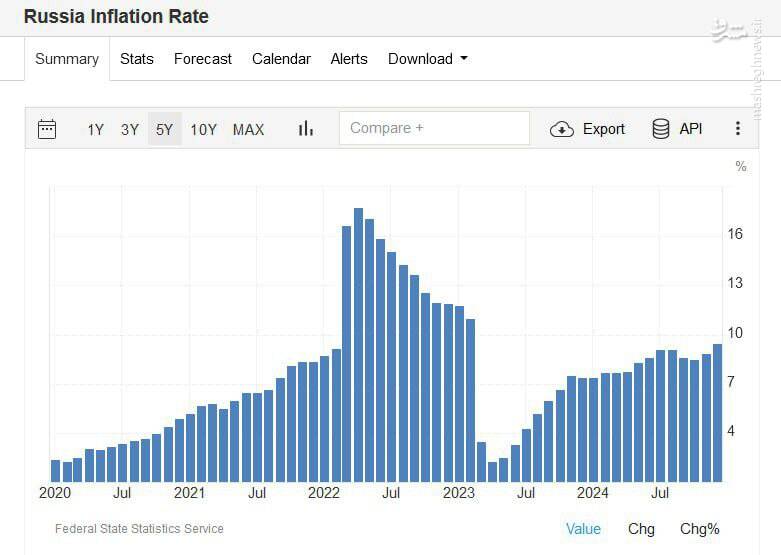Select the 1Y time range
Screen dimensions: 781x555
95,129
